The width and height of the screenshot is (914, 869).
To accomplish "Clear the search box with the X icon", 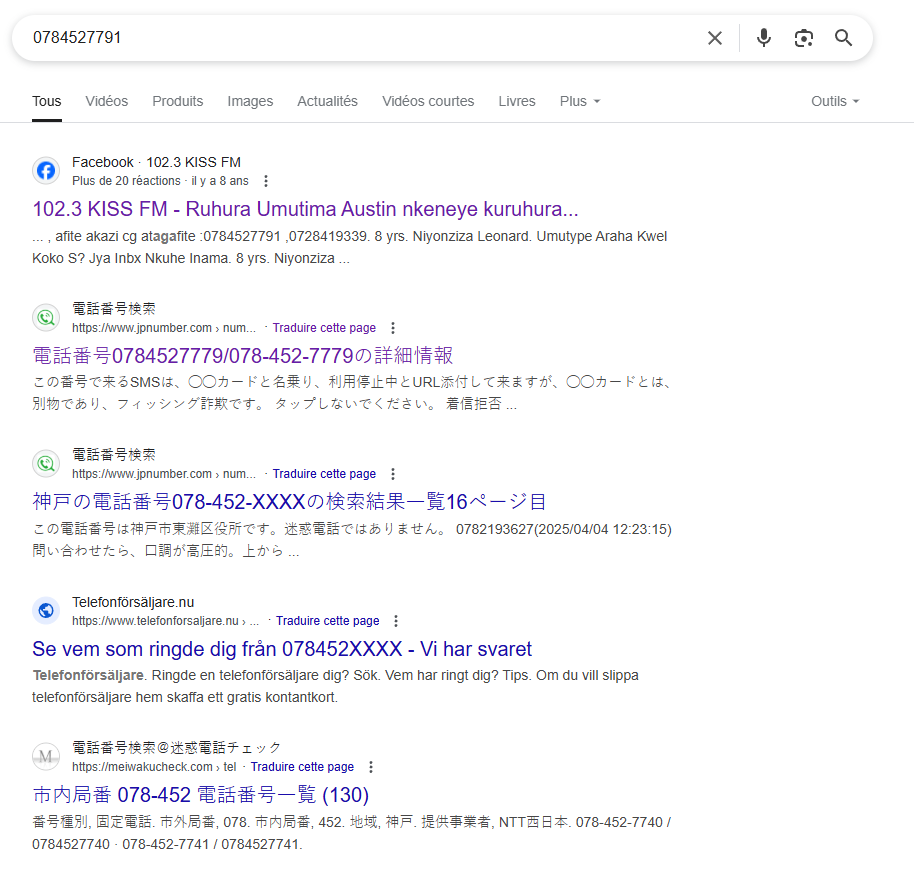I will click(715, 38).
